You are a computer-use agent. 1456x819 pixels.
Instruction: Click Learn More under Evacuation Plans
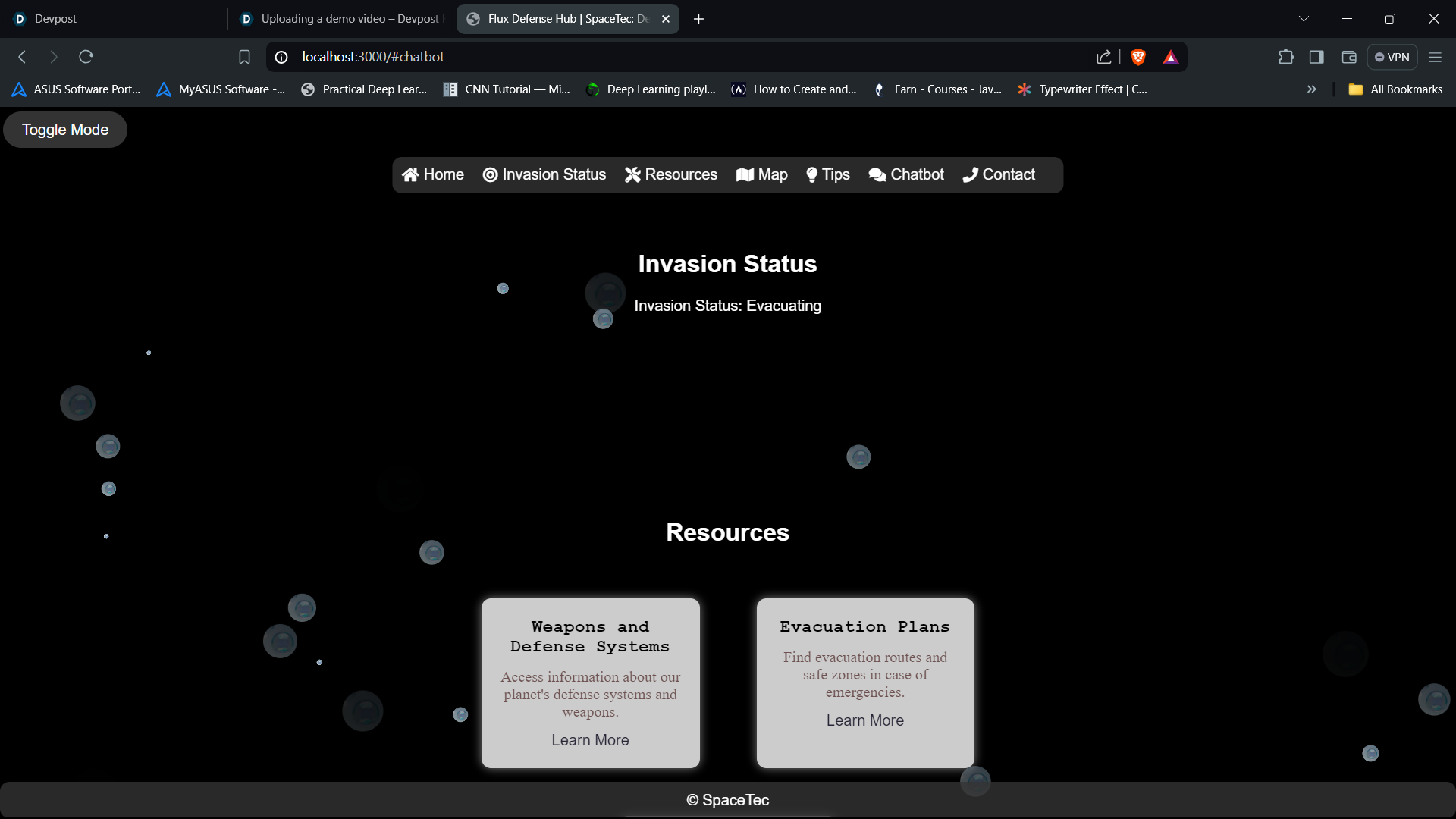click(864, 720)
